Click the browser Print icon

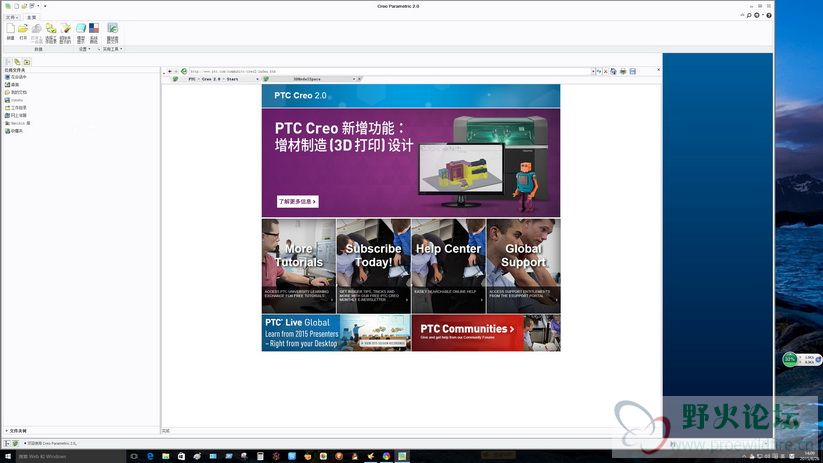click(x=622, y=71)
